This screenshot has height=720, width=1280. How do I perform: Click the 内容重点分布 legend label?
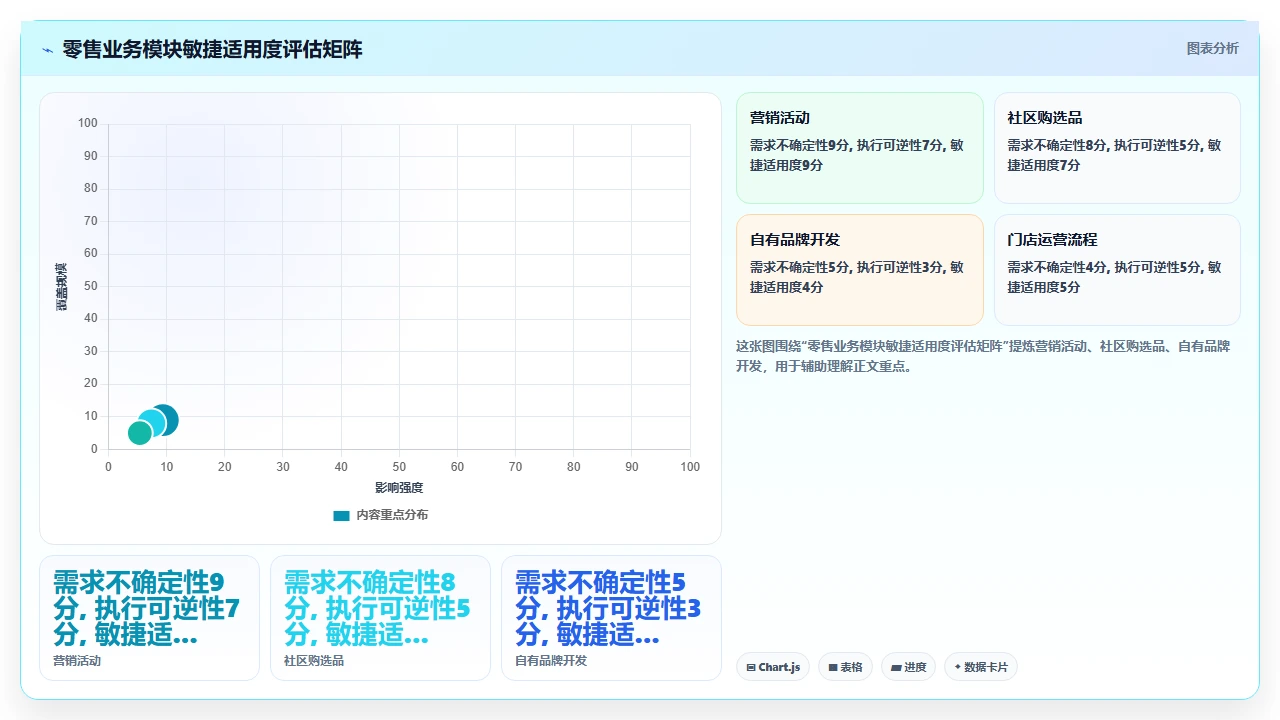point(392,515)
